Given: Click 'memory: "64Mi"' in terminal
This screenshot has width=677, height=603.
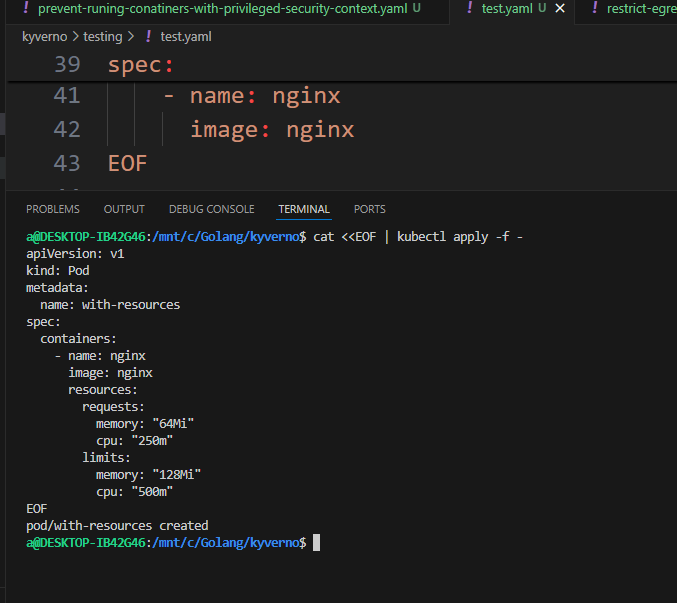Looking at the screenshot, I should click(x=145, y=424).
